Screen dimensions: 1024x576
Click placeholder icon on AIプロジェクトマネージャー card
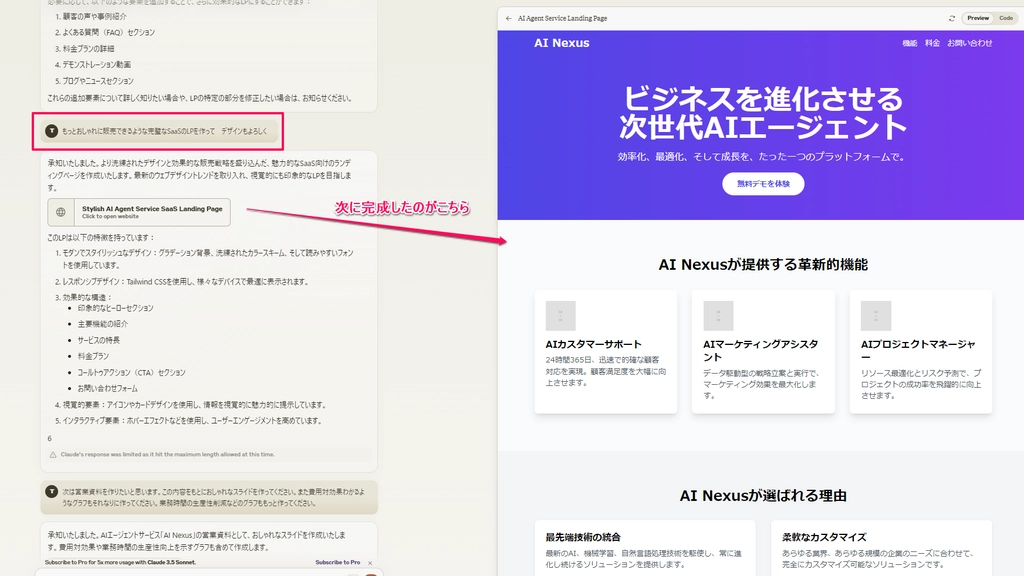[876, 315]
